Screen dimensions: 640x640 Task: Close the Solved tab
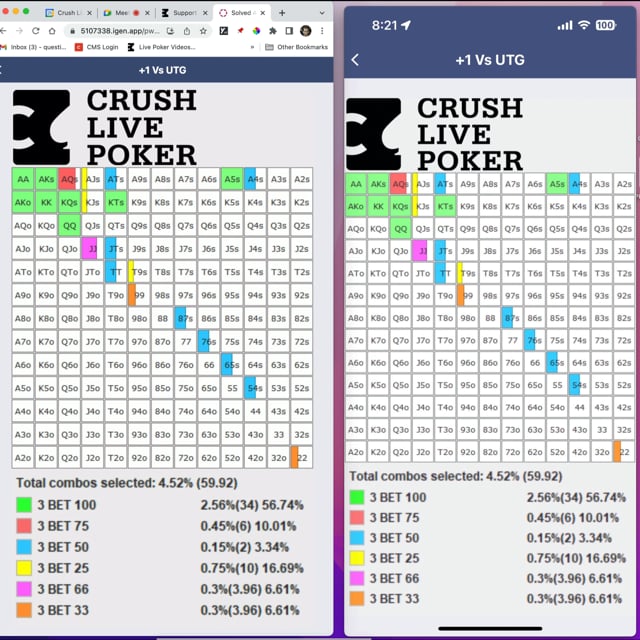[263, 13]
